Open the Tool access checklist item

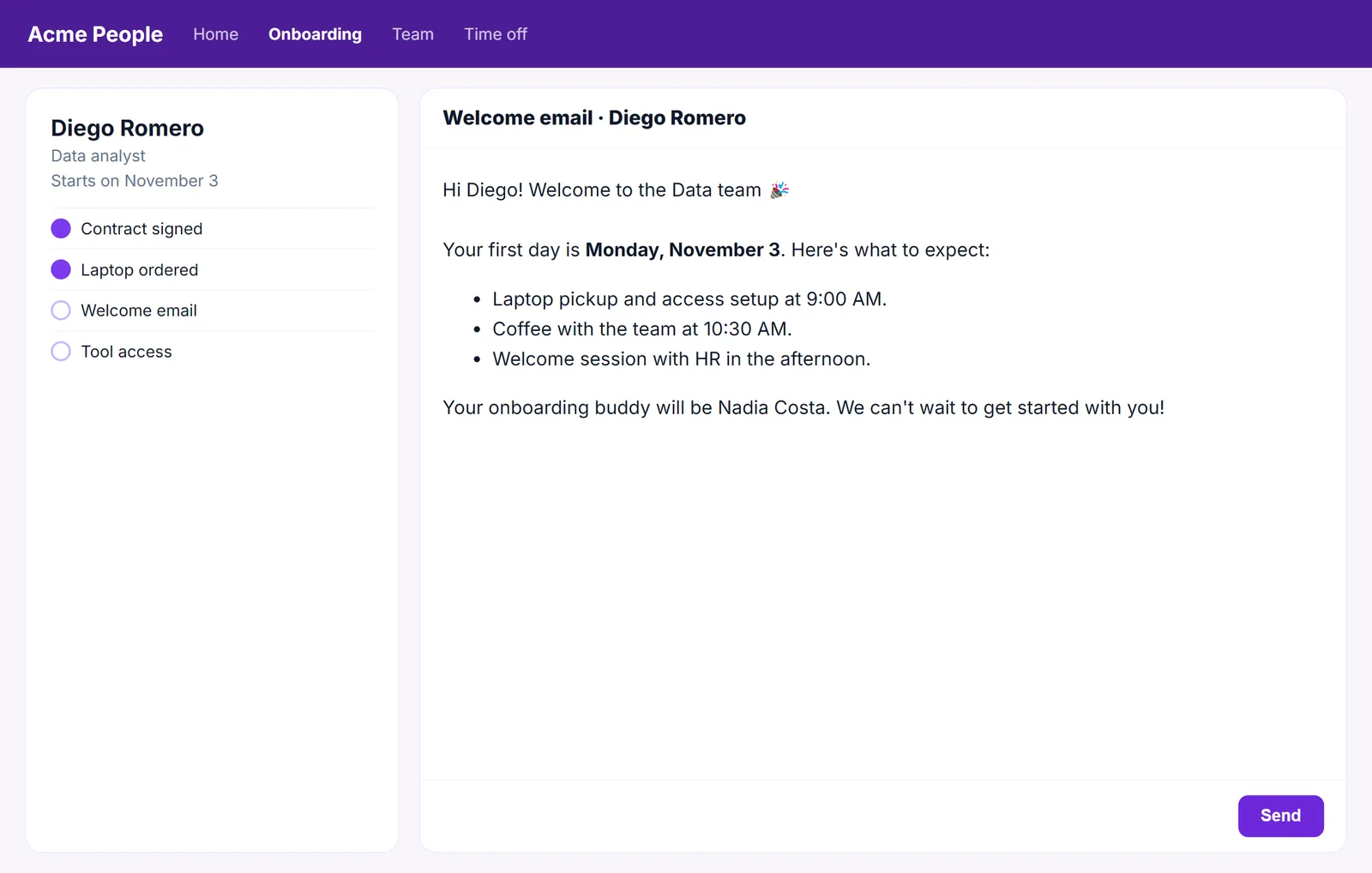point(126,352)
